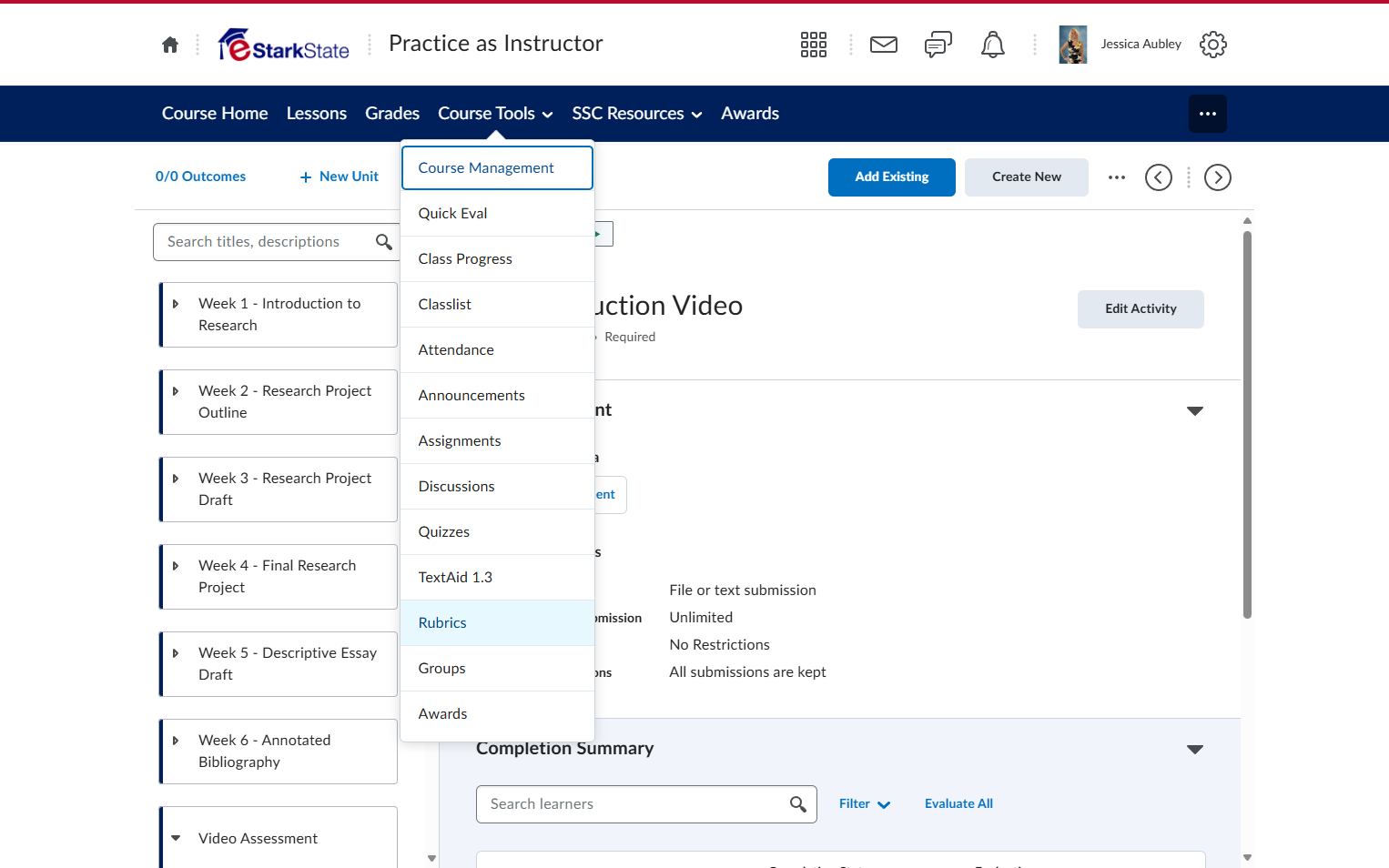
Task: Open the 0/0 Outcomes link
Action: pos(200,177)
